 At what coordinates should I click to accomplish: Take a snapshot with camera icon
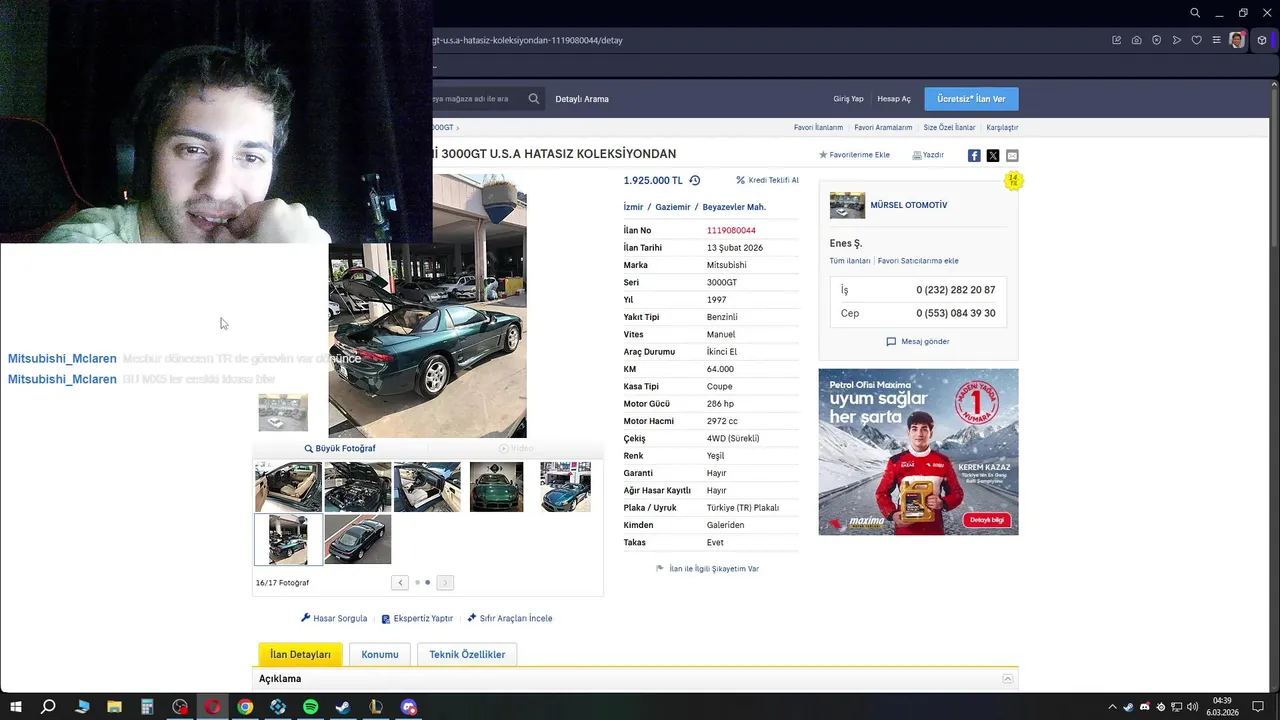pyautogui.click(x=1136, y=40)
